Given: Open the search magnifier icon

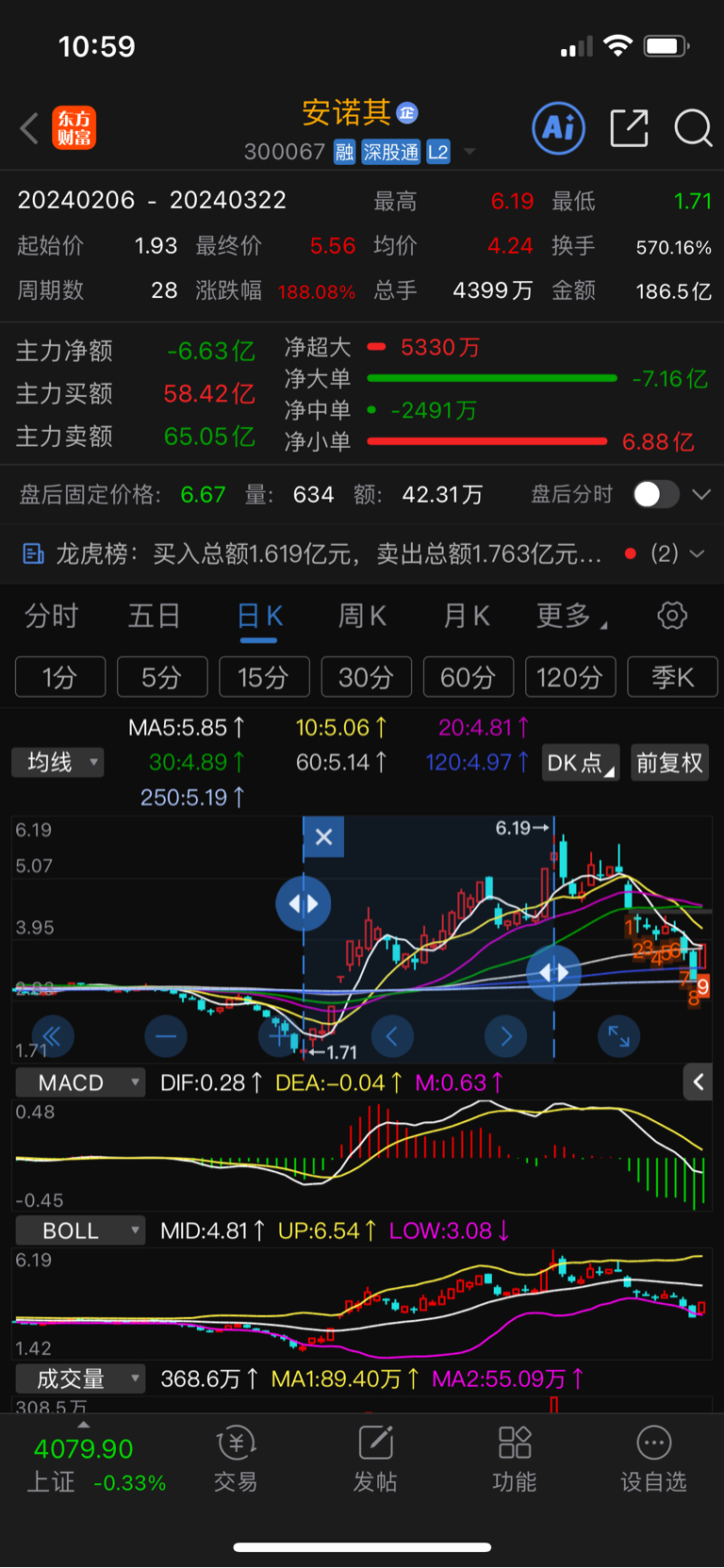Looking at the screenshot, I should click(x=693, y=127).
